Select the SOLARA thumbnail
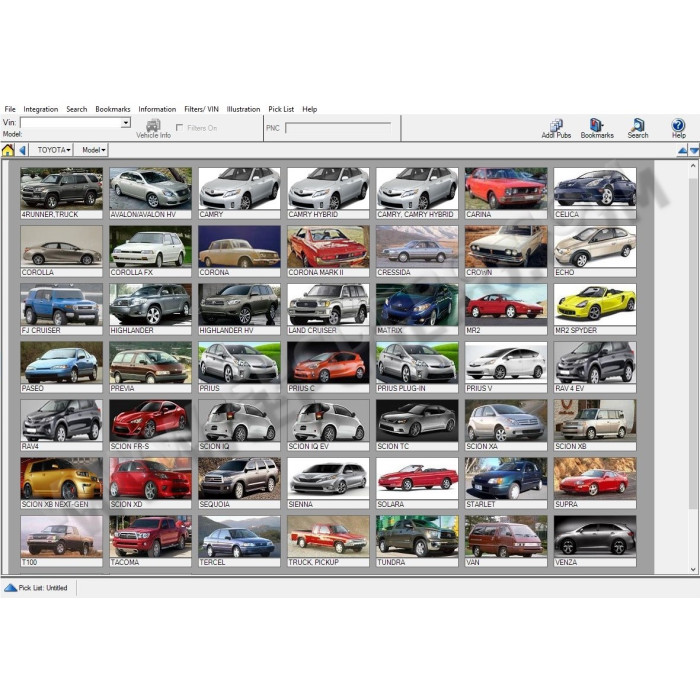700x700 pixels. coord(417,483)
